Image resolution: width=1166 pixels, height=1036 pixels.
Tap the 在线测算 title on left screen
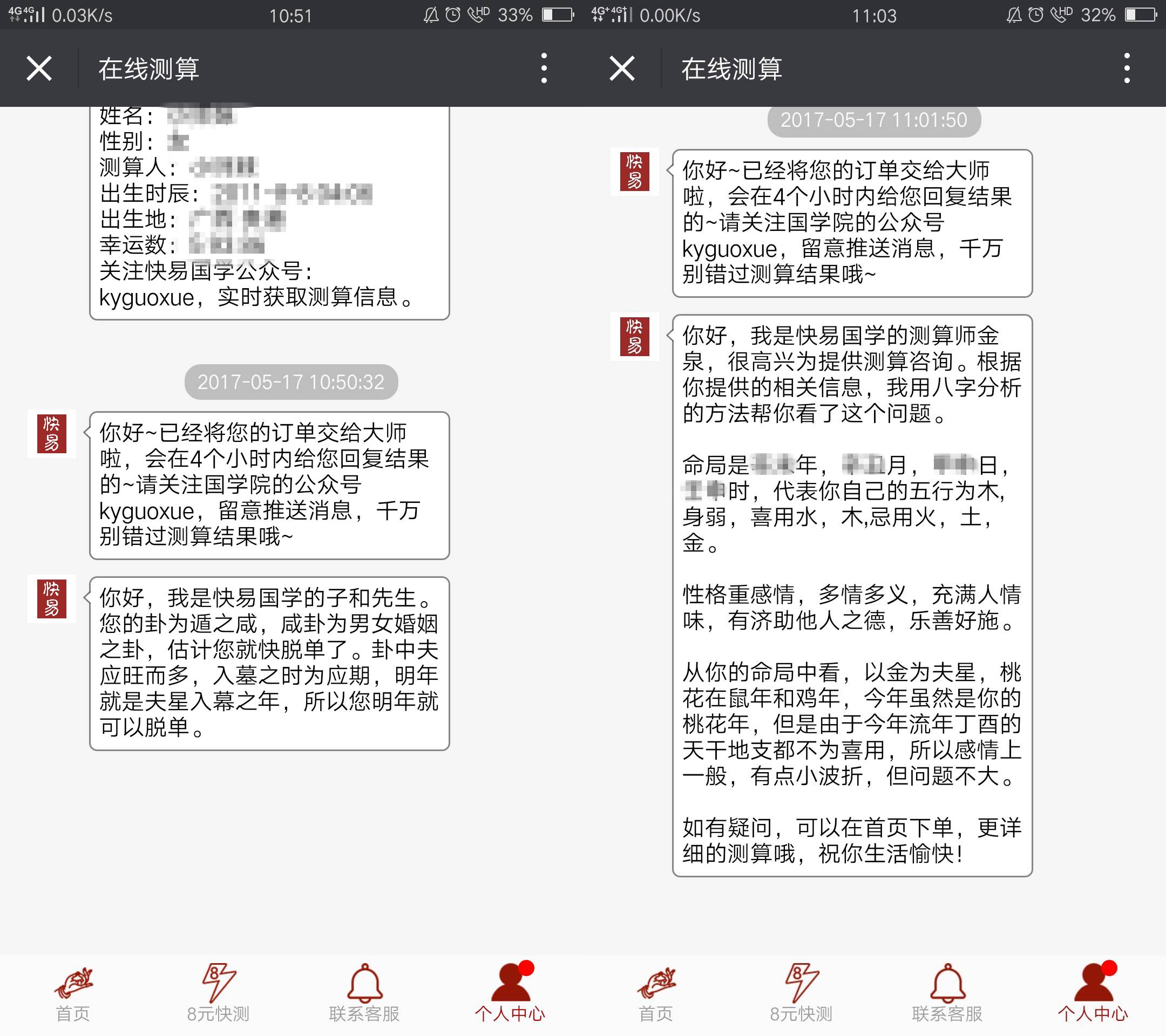148,69
